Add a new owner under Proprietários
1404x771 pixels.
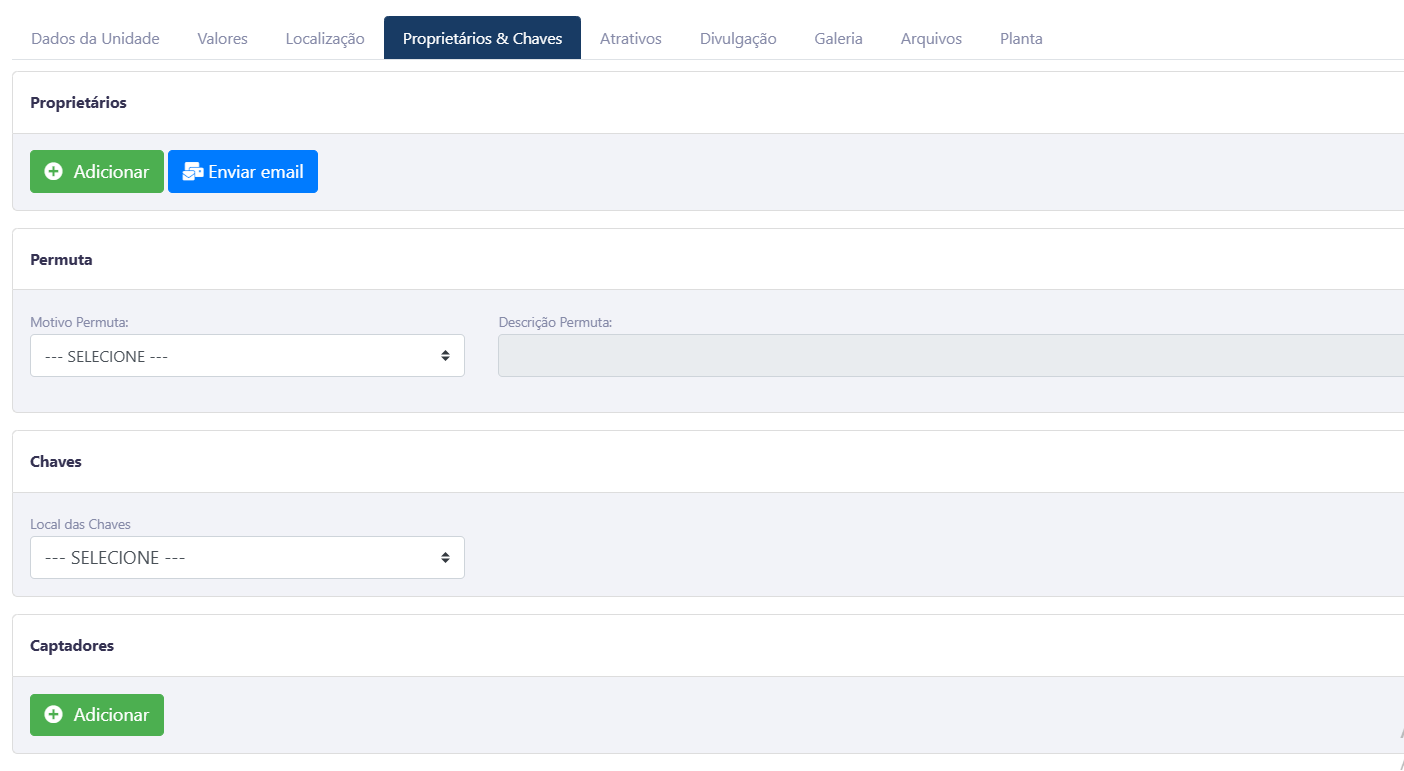coord(97,172)
